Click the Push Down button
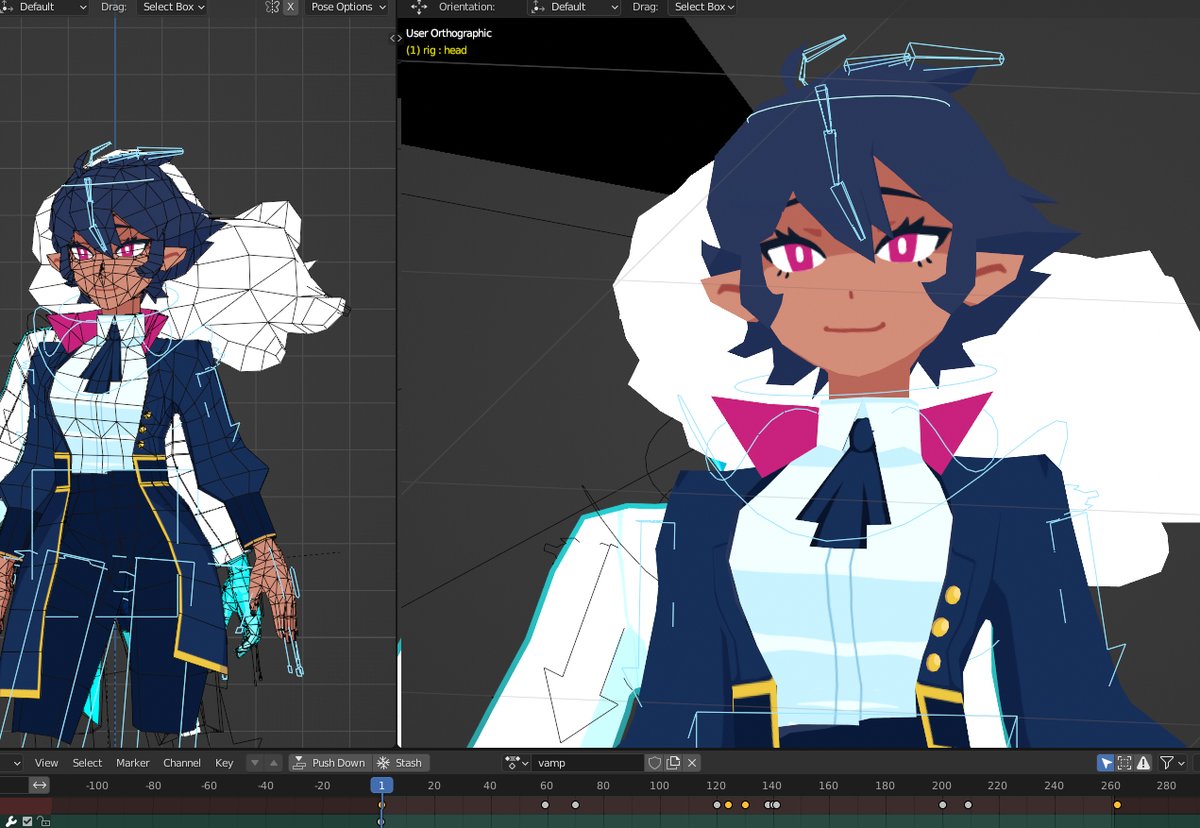Image resolution: width=1200 pixels, height=828 pixels. click(x=330, y=763)
